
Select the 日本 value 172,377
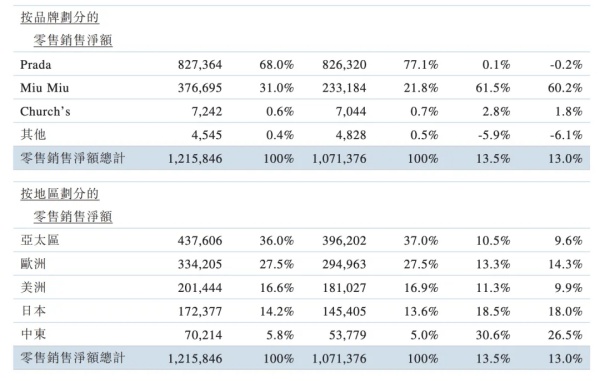(x=200, y=311)
